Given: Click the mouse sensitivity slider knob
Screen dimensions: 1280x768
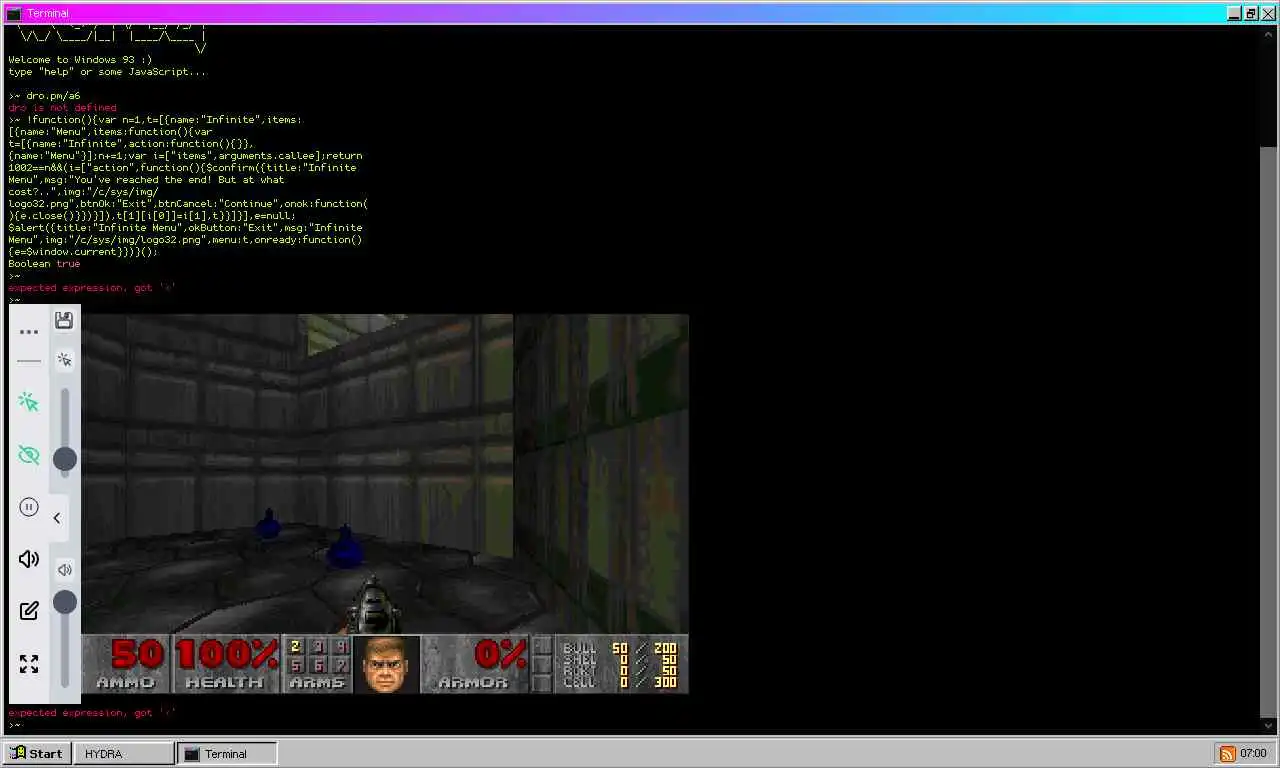Looking at the screenshot, I should point(65,459).
